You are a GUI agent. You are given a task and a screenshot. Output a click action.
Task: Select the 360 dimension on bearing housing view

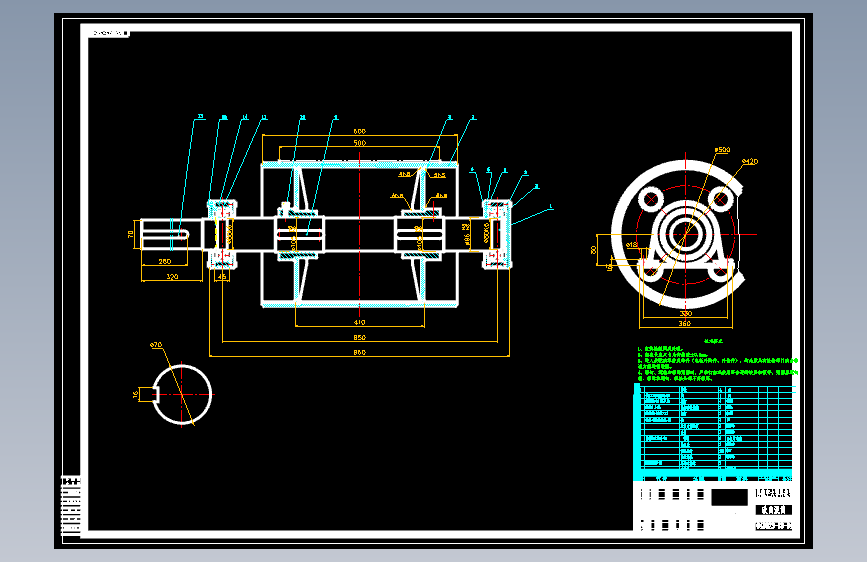pyautogui.click(x=685, y=324)
